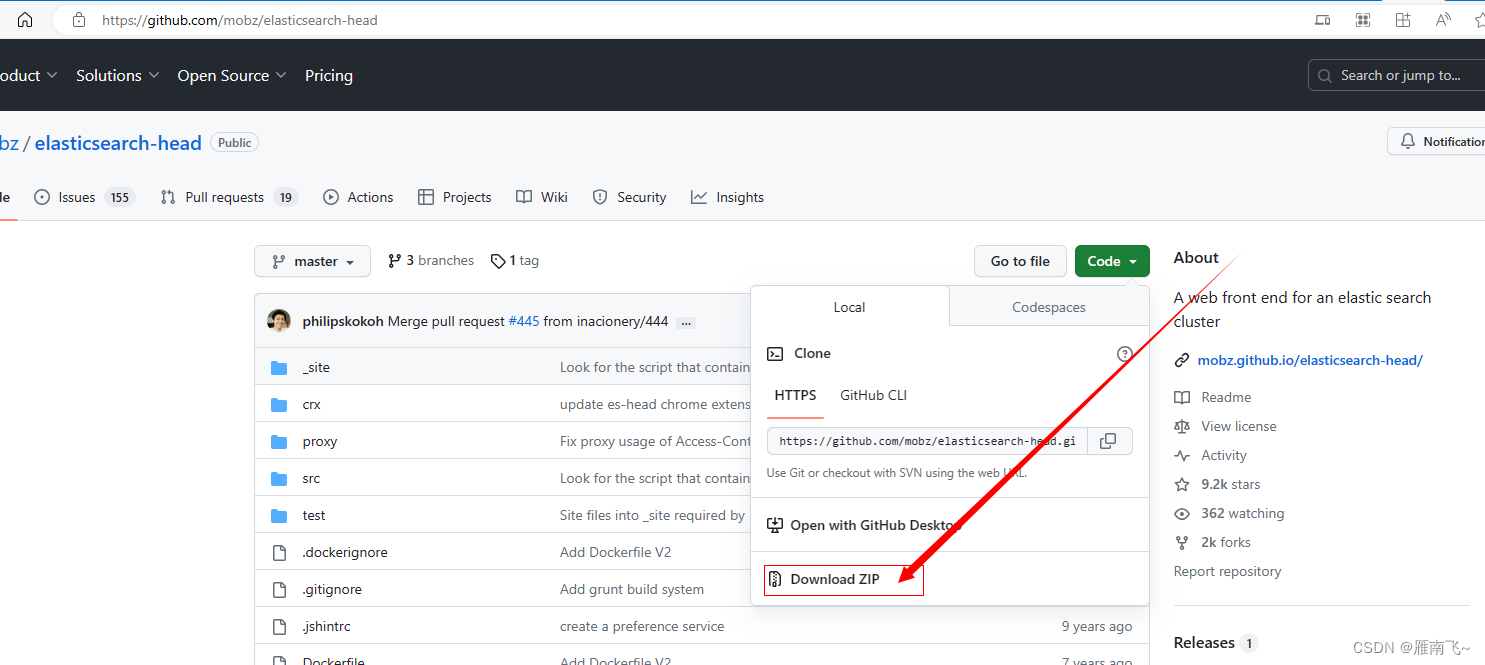This screenshot has height=665, width=1485.
Task: Select the GitHub CLI clone option
Action: coord(873,395)
